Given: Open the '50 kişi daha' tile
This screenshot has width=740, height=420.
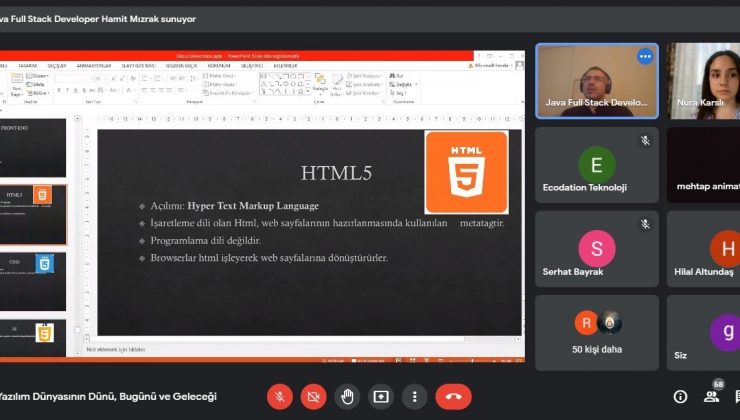Looking at the screenshot, I should (x=596, y=332).
